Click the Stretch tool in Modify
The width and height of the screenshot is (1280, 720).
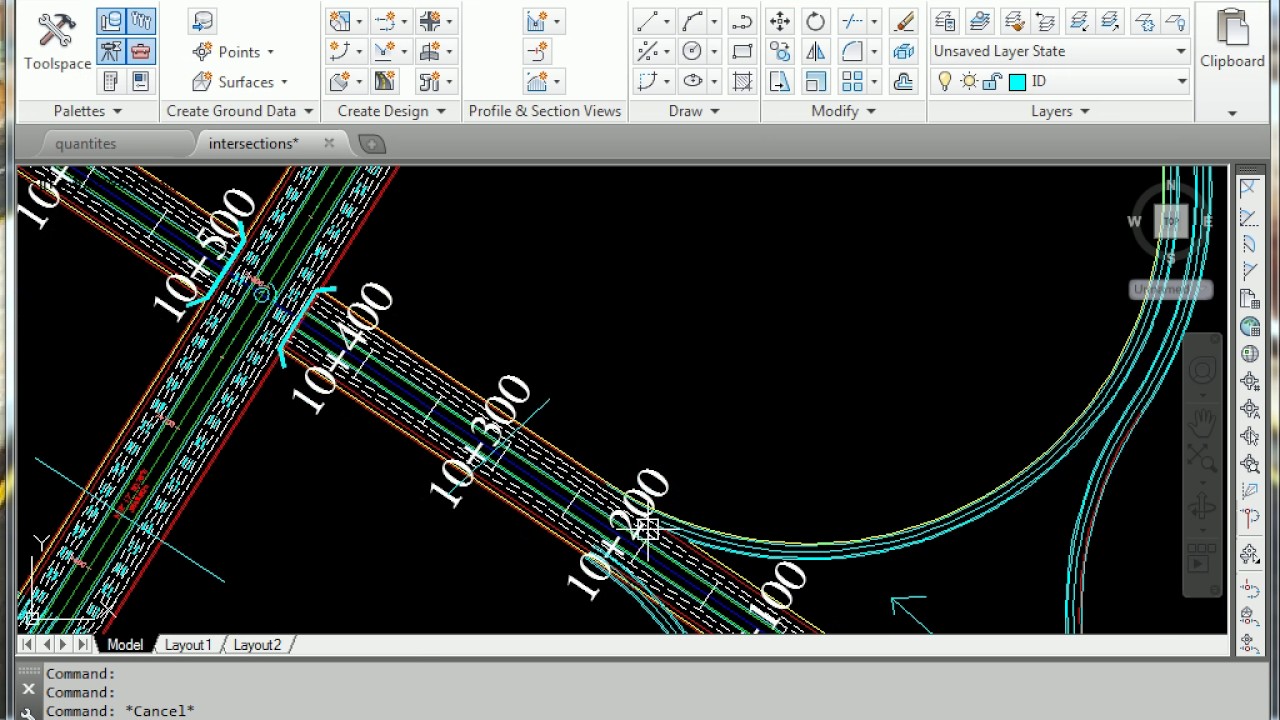tap(780, 81)
